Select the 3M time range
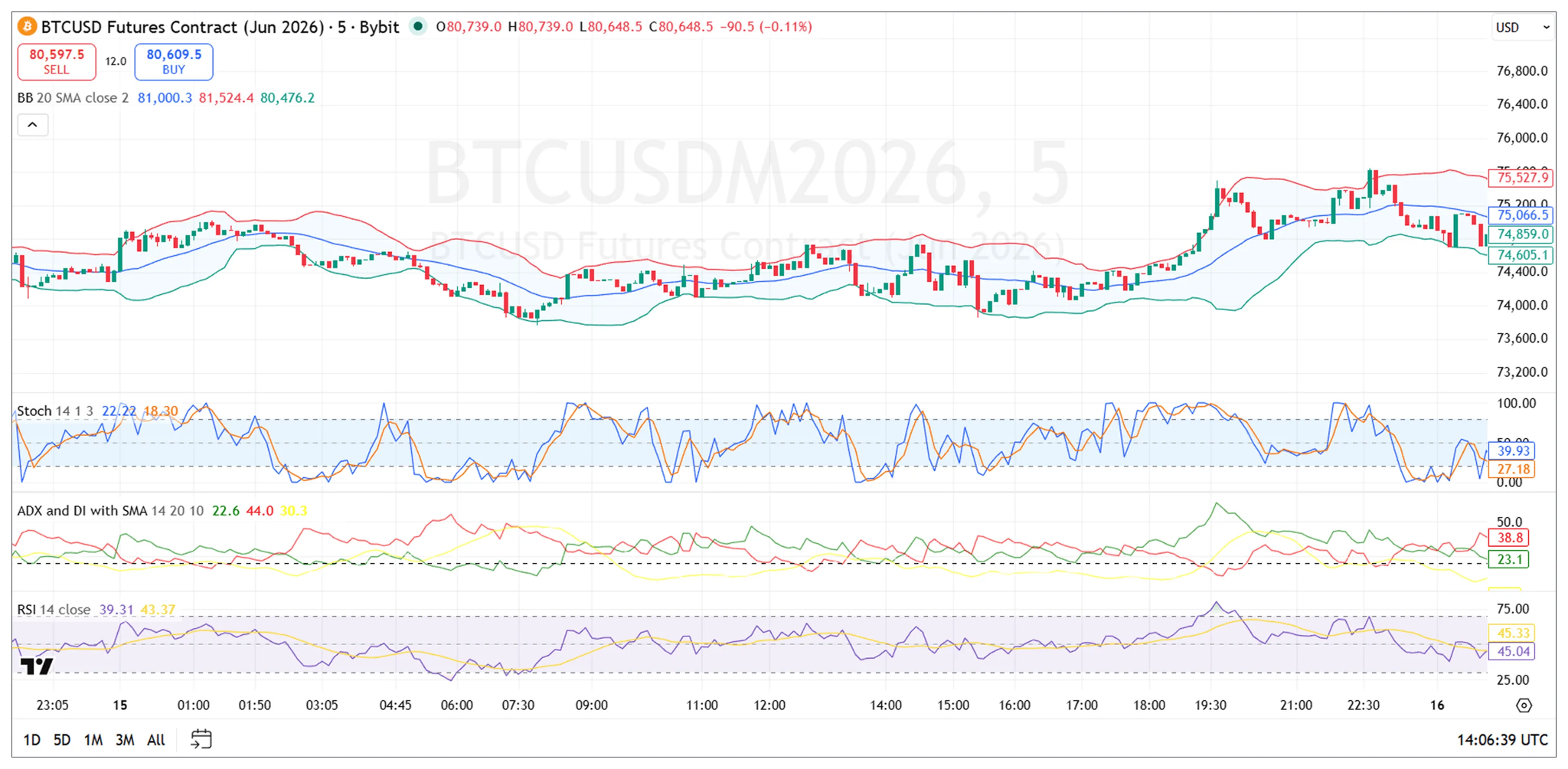1568x769 pixels. pyautogui.click(x=125, y=740)
